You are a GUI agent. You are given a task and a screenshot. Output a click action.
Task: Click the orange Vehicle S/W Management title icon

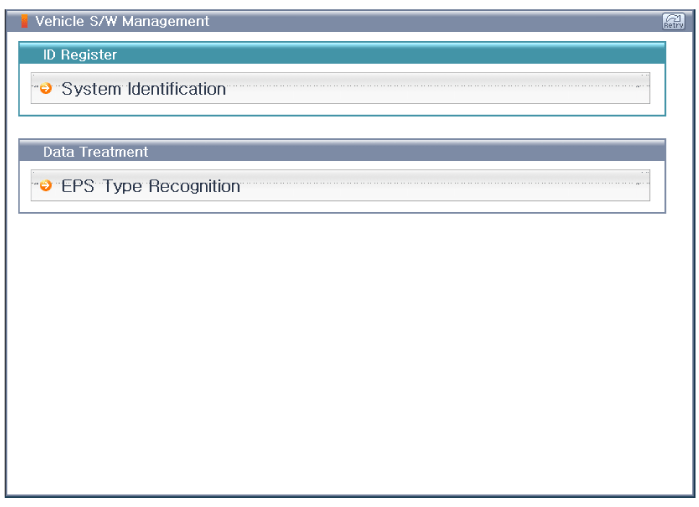pyautogui.click(x=24, y=21)
